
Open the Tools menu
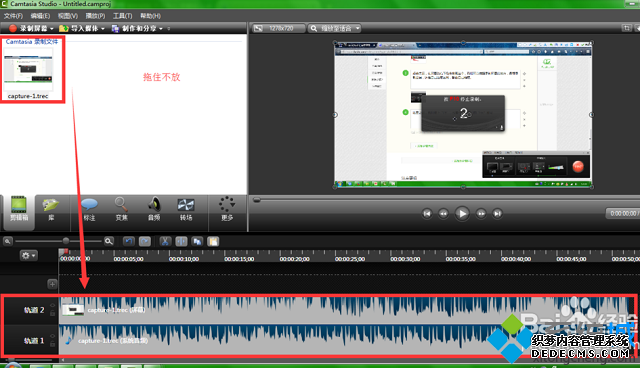pos(122,16)
